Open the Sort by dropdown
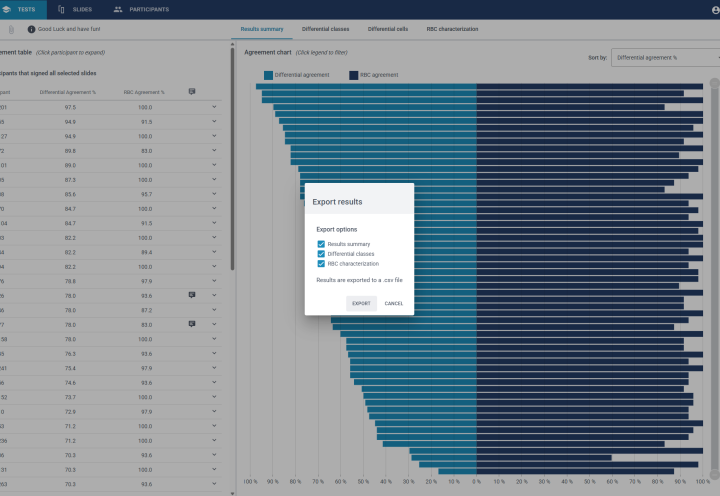720x496 pixels. click(x=665, y=57)
